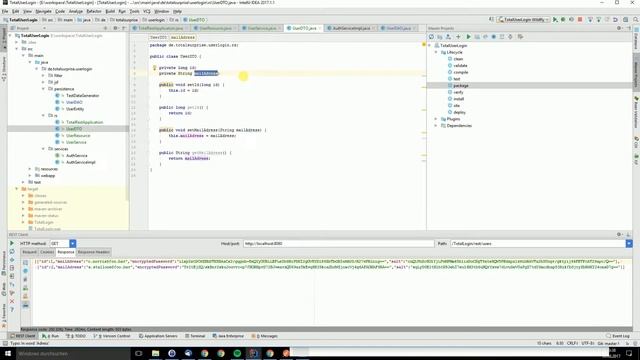Image resolution: width=640 pixels, height=360 pixels.
Task: Open the Terminal tool window button
Action: (195, 336)
